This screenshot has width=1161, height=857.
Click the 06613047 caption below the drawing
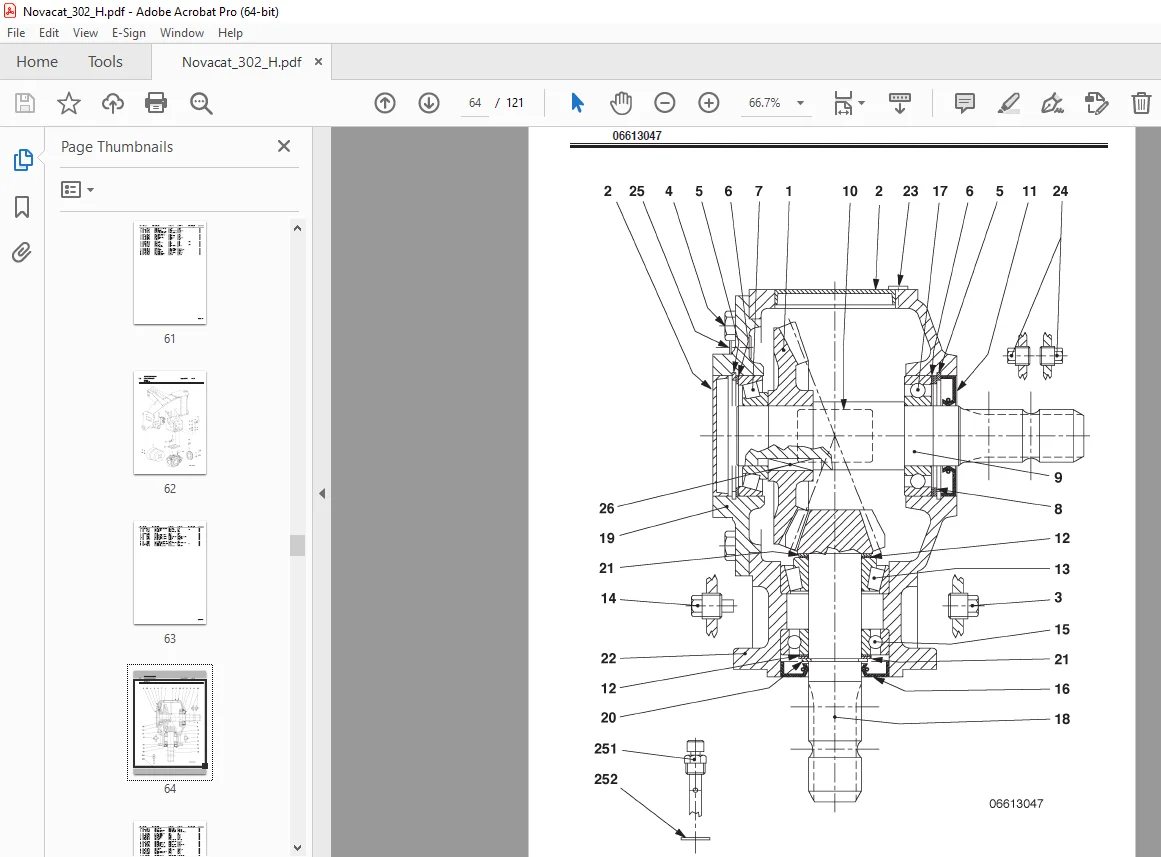(1016, 804)
